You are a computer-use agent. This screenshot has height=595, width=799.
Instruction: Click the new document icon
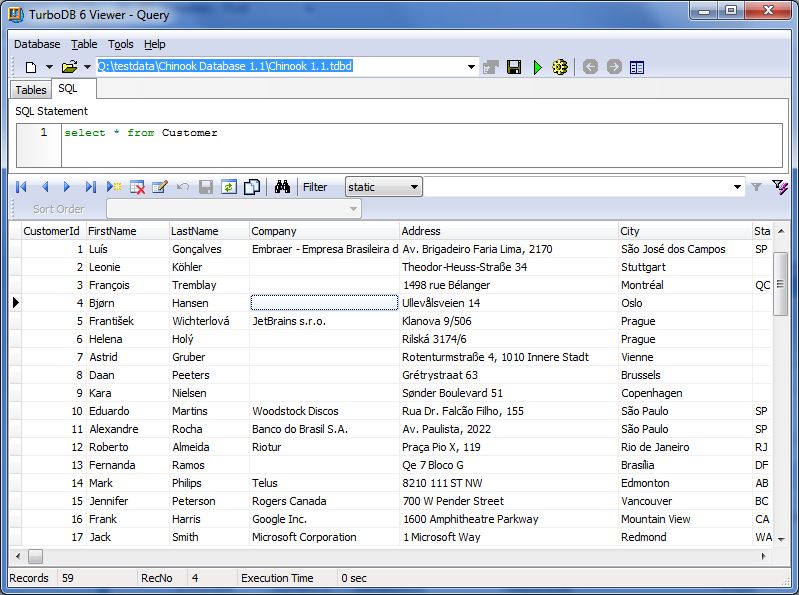coord(30,67)
